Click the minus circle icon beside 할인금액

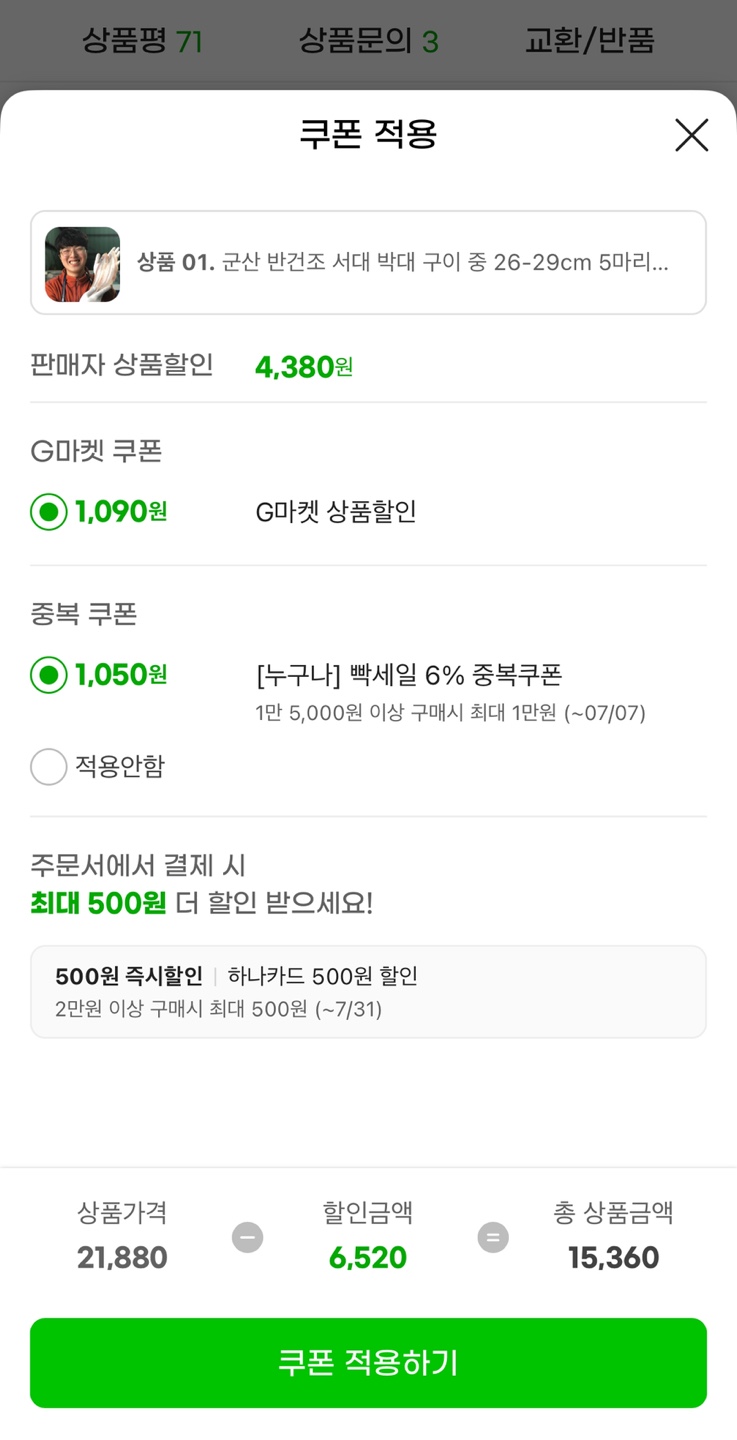click(247, 1238)
